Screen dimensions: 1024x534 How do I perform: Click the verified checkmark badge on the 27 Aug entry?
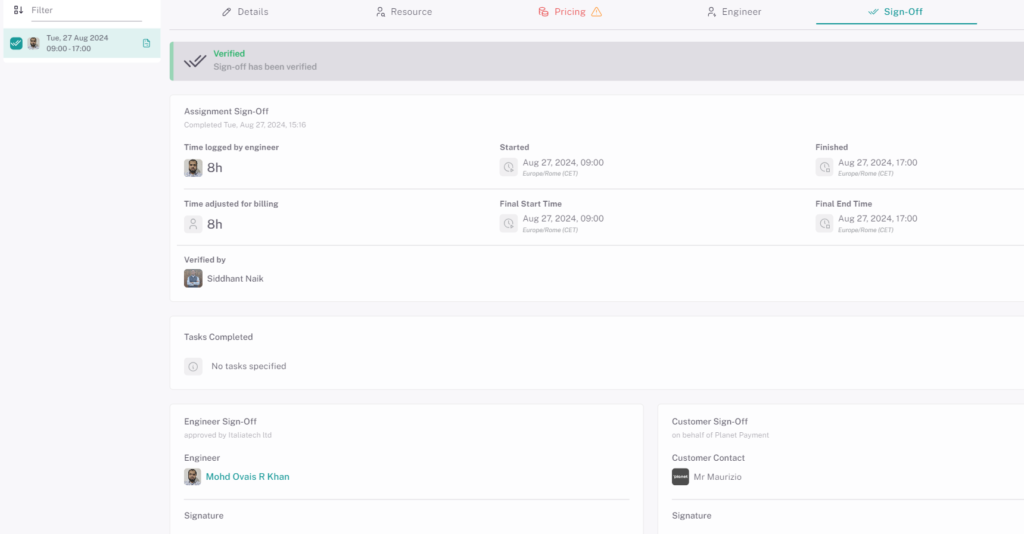point(16,43)
